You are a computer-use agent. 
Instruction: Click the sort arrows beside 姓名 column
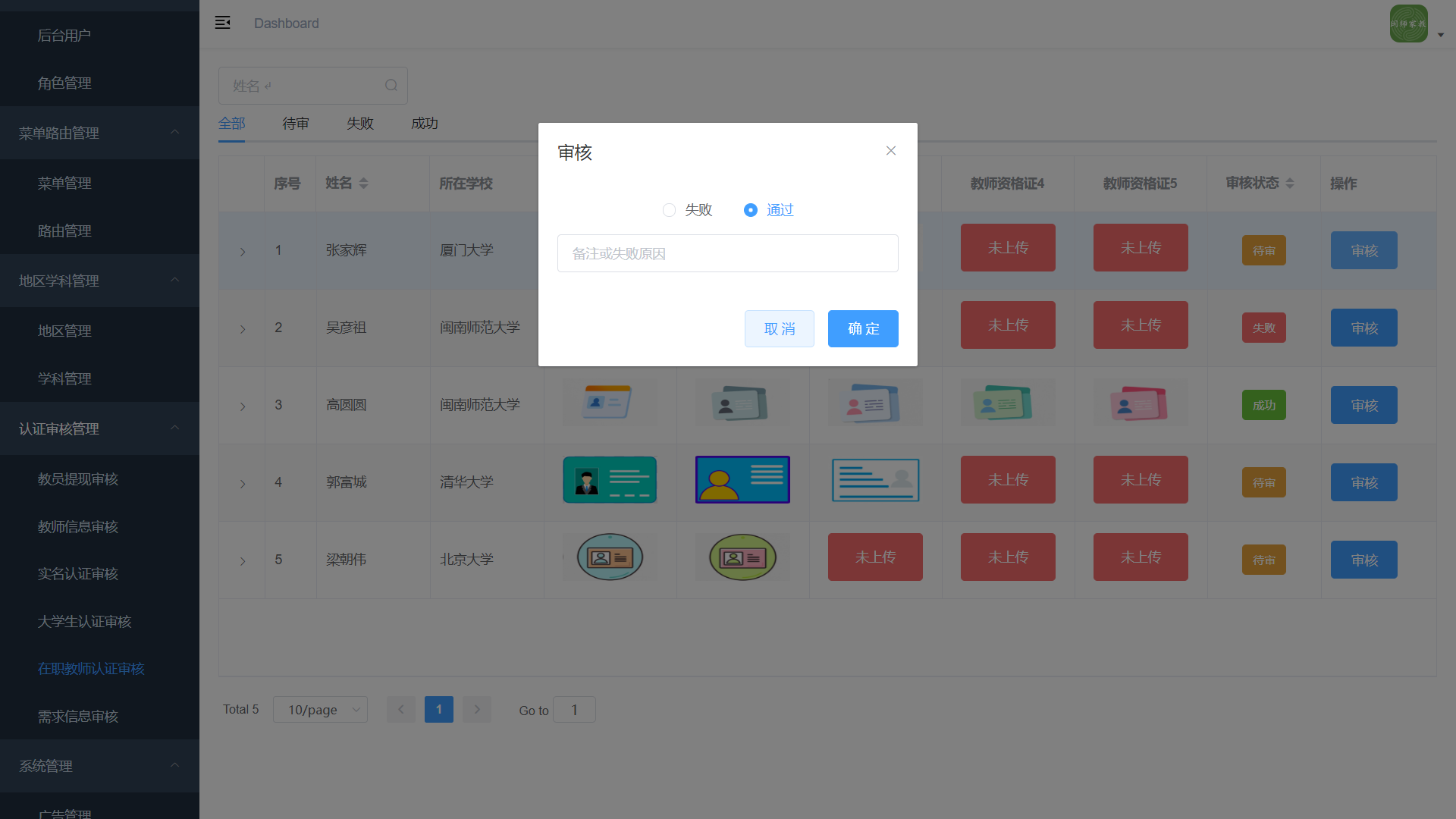(x=363, y=184)
